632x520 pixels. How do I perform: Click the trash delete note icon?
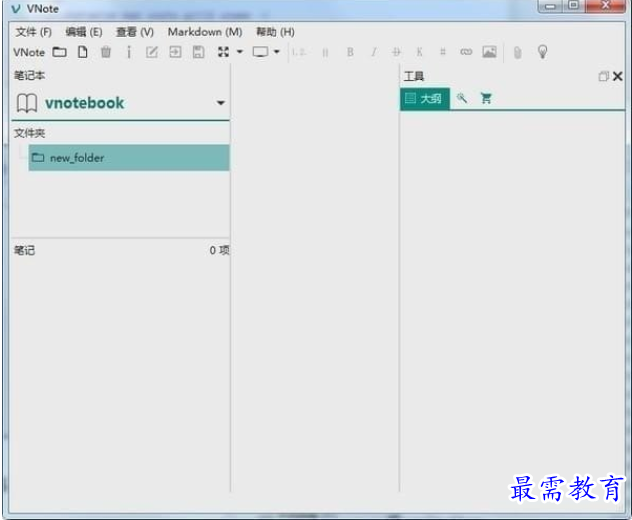coord(106,52)
